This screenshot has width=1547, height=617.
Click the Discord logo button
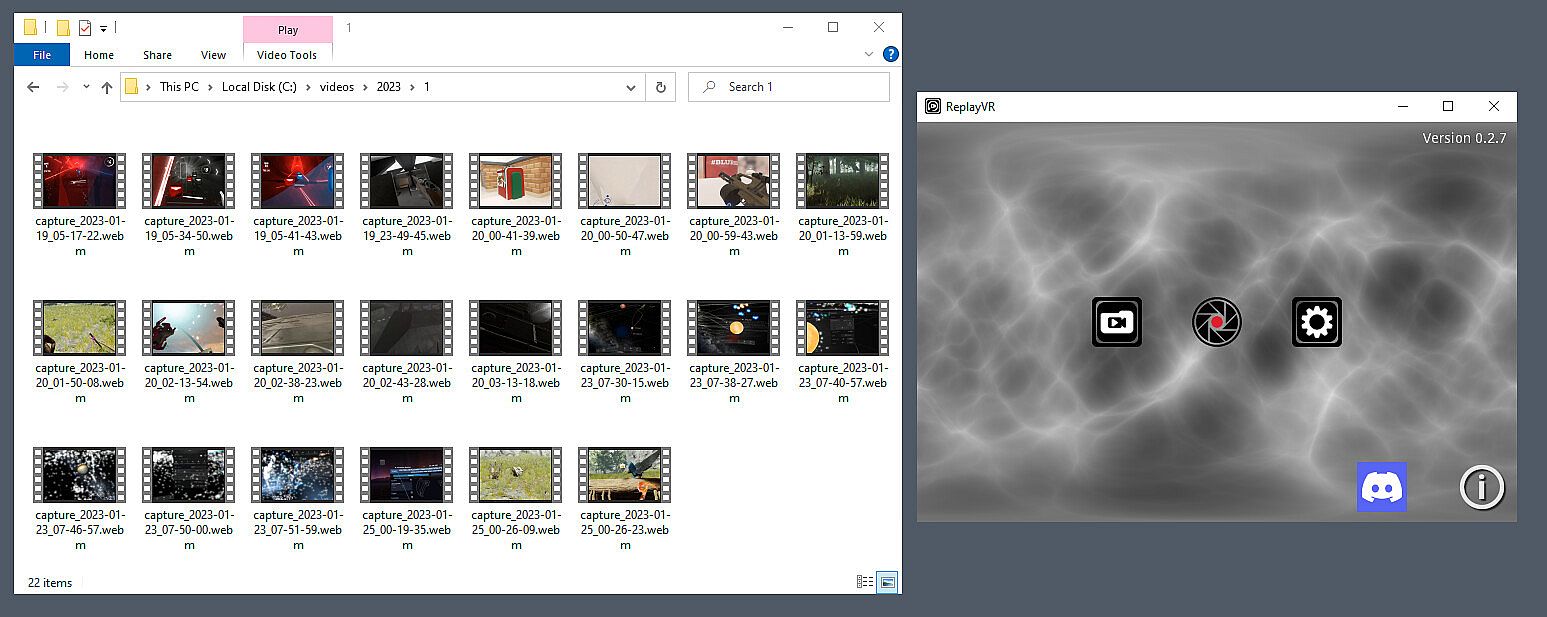(x=1381, y=487)
